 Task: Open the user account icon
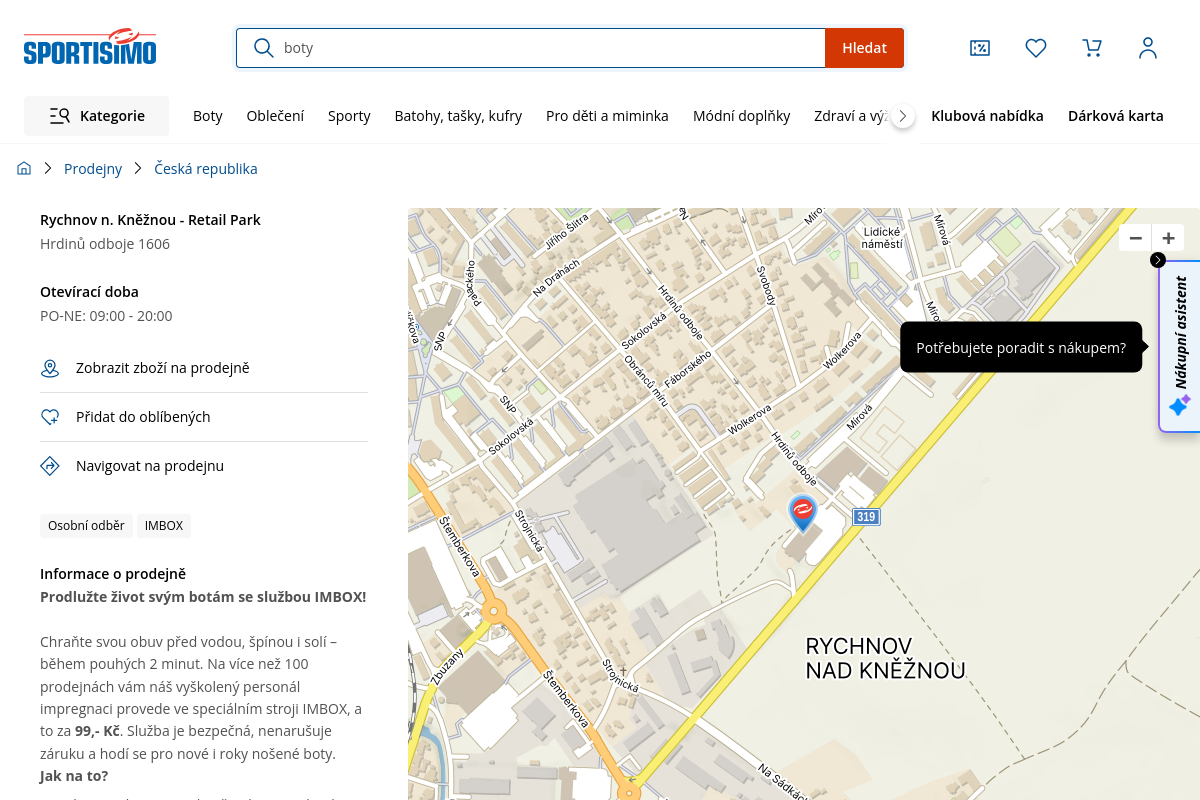(x=1148, y=48)
